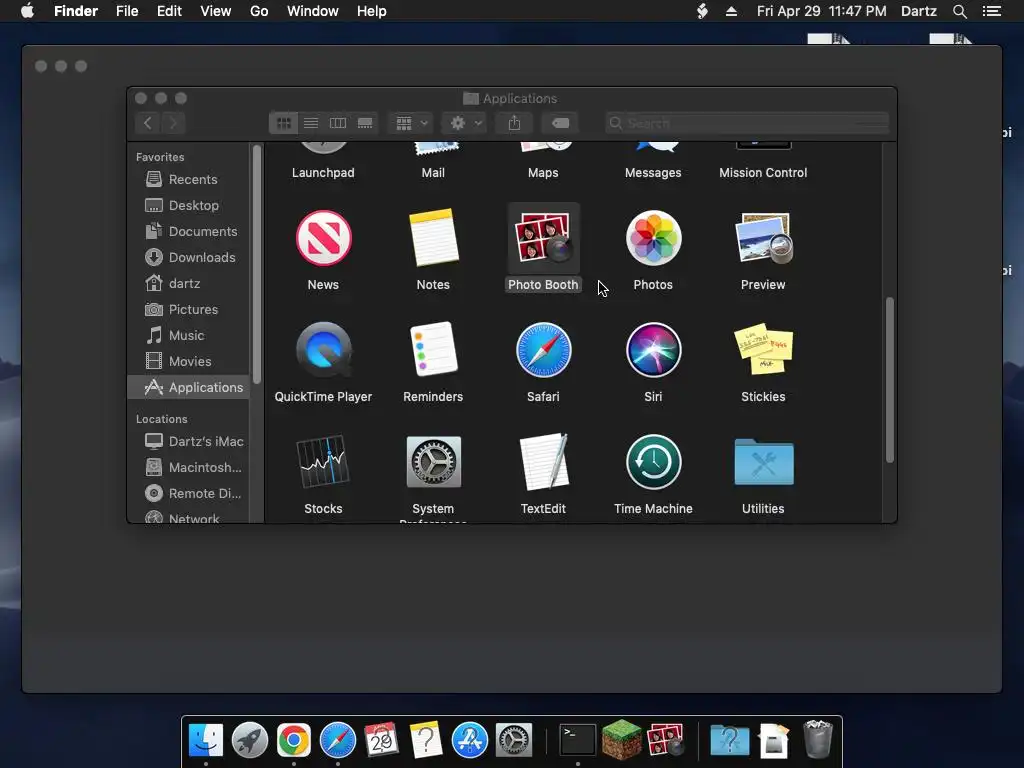Switch to icon view in Finder toolbar
This screenshot has width=1024, height=768.
point(283,123)
